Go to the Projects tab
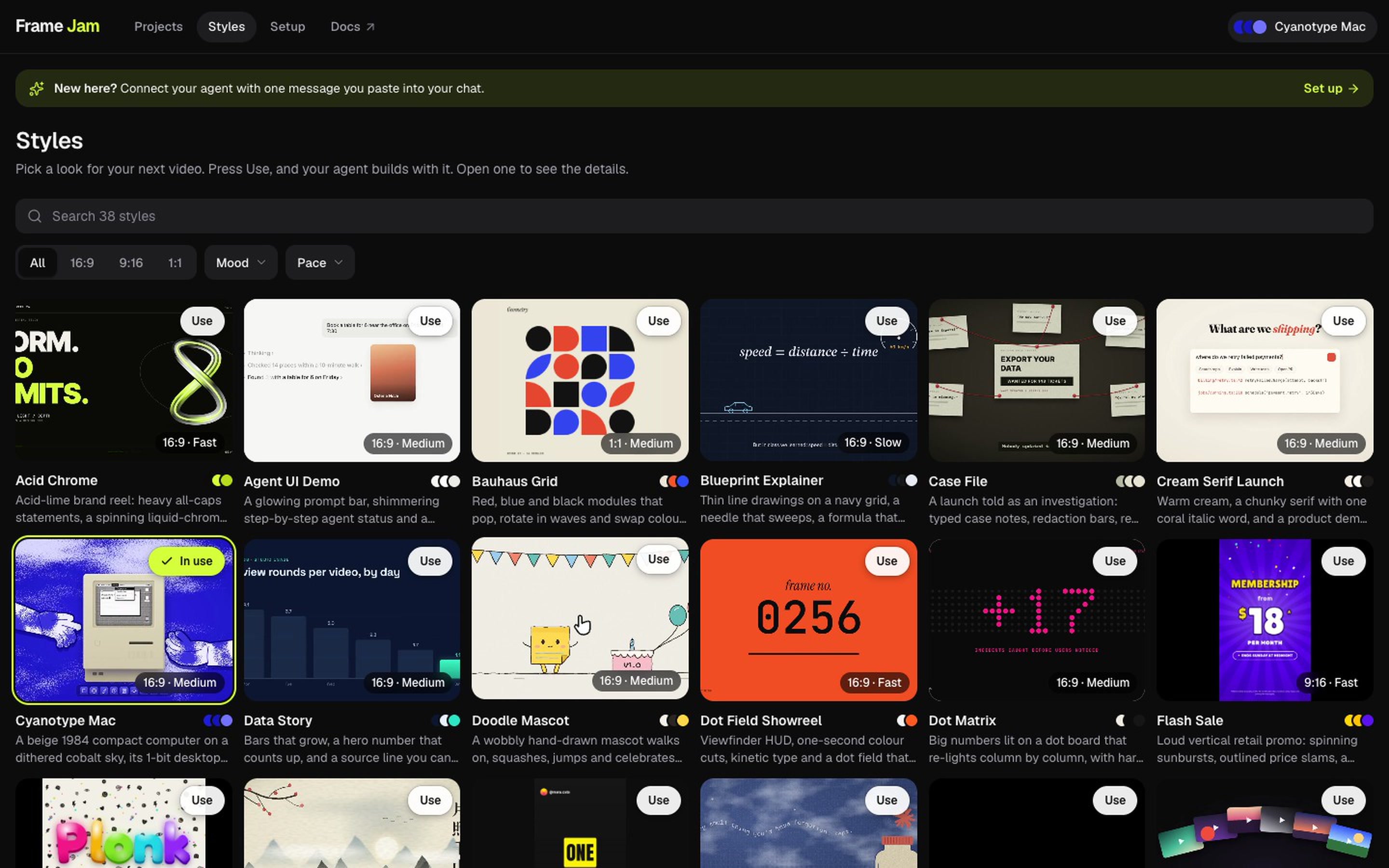Viewport: 1389px width, 868px height. [158, 27]
